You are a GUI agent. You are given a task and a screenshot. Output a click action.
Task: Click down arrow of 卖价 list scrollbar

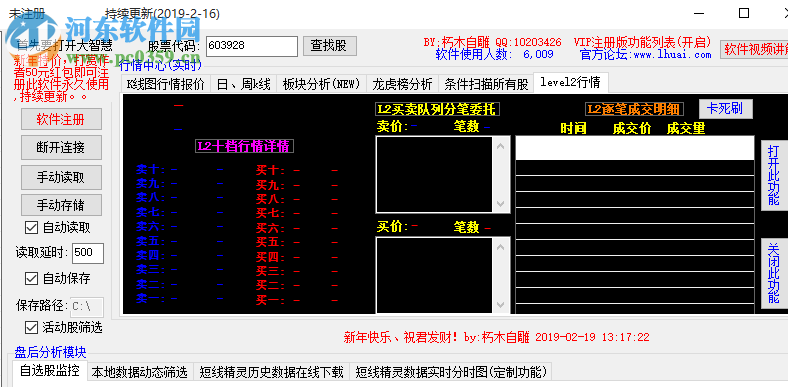[500, 204]
